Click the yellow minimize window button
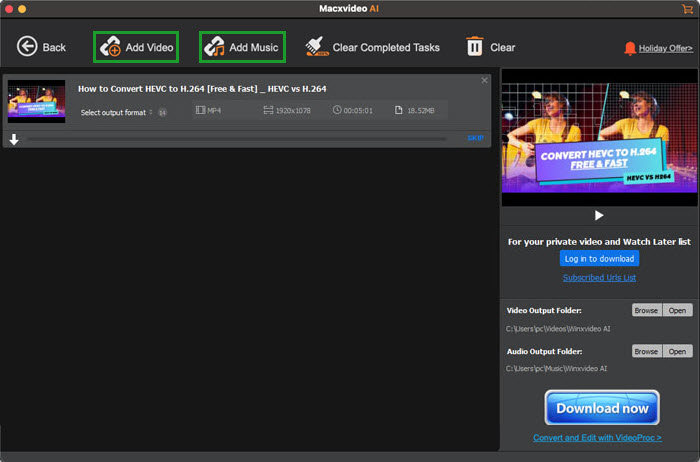Screen dimensions: 700x462 [22, 9]
